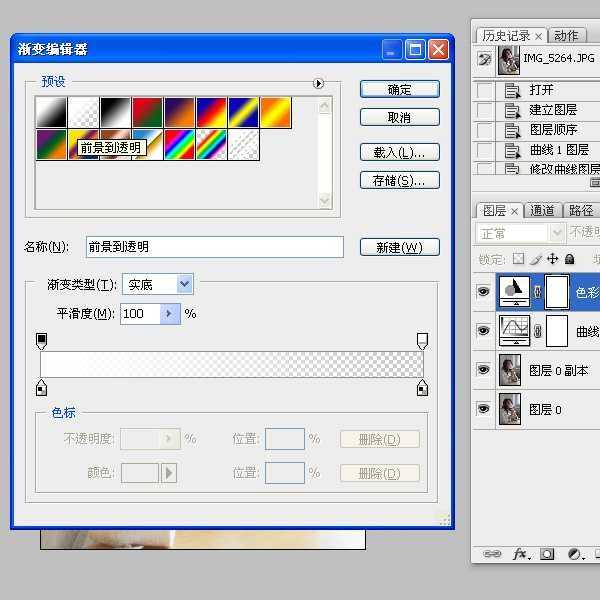The width and height of the screenshot is (600, 600).
Task: Click the 载入(L)... button
Action: 399,152
